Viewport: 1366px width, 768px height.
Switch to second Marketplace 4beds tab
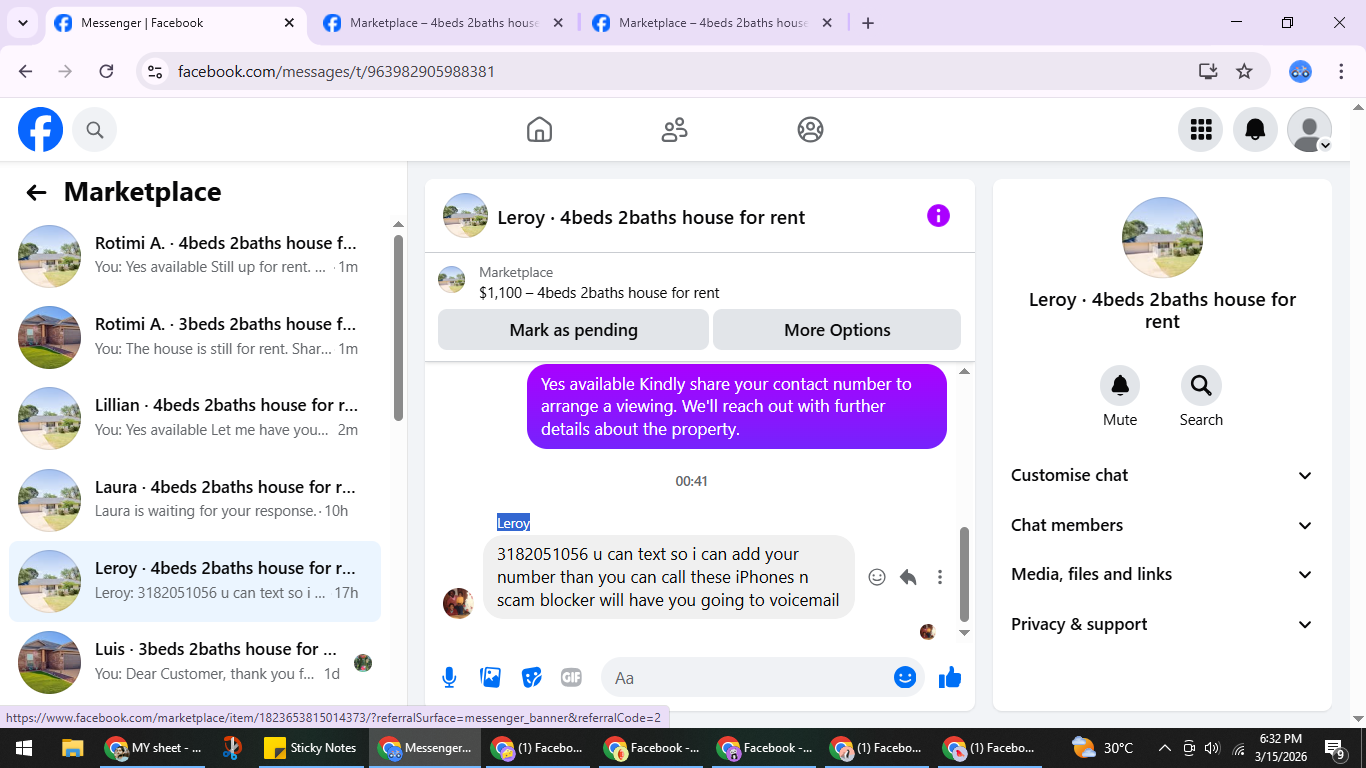[444, 23]
